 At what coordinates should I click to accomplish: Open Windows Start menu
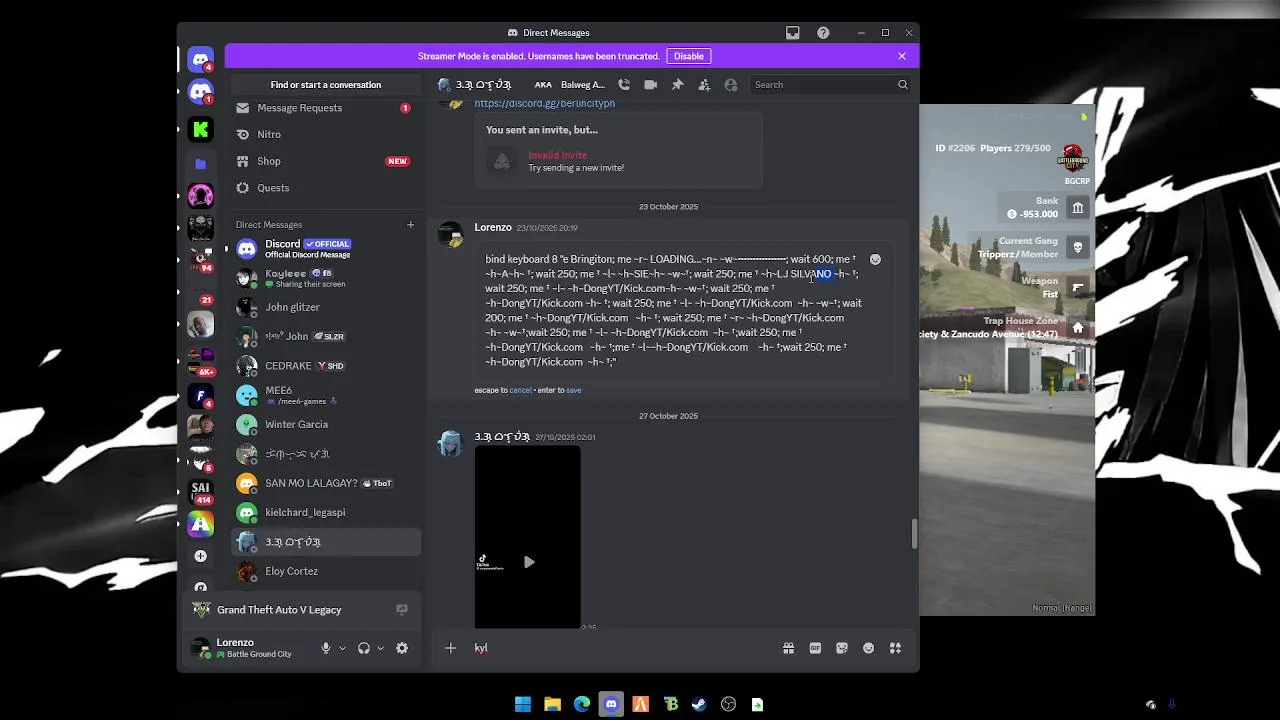(523, 704)
